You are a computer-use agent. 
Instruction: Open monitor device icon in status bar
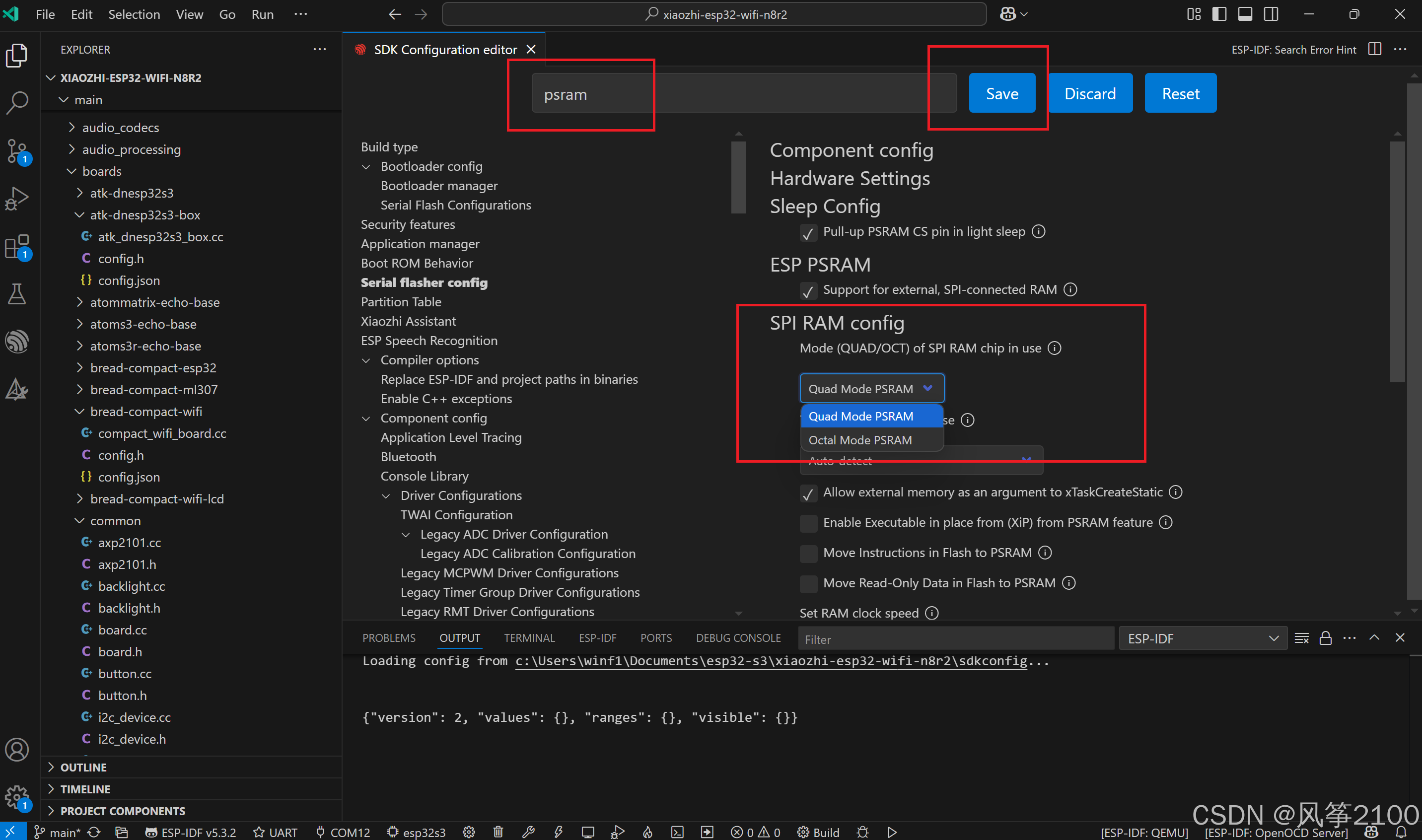587,832
